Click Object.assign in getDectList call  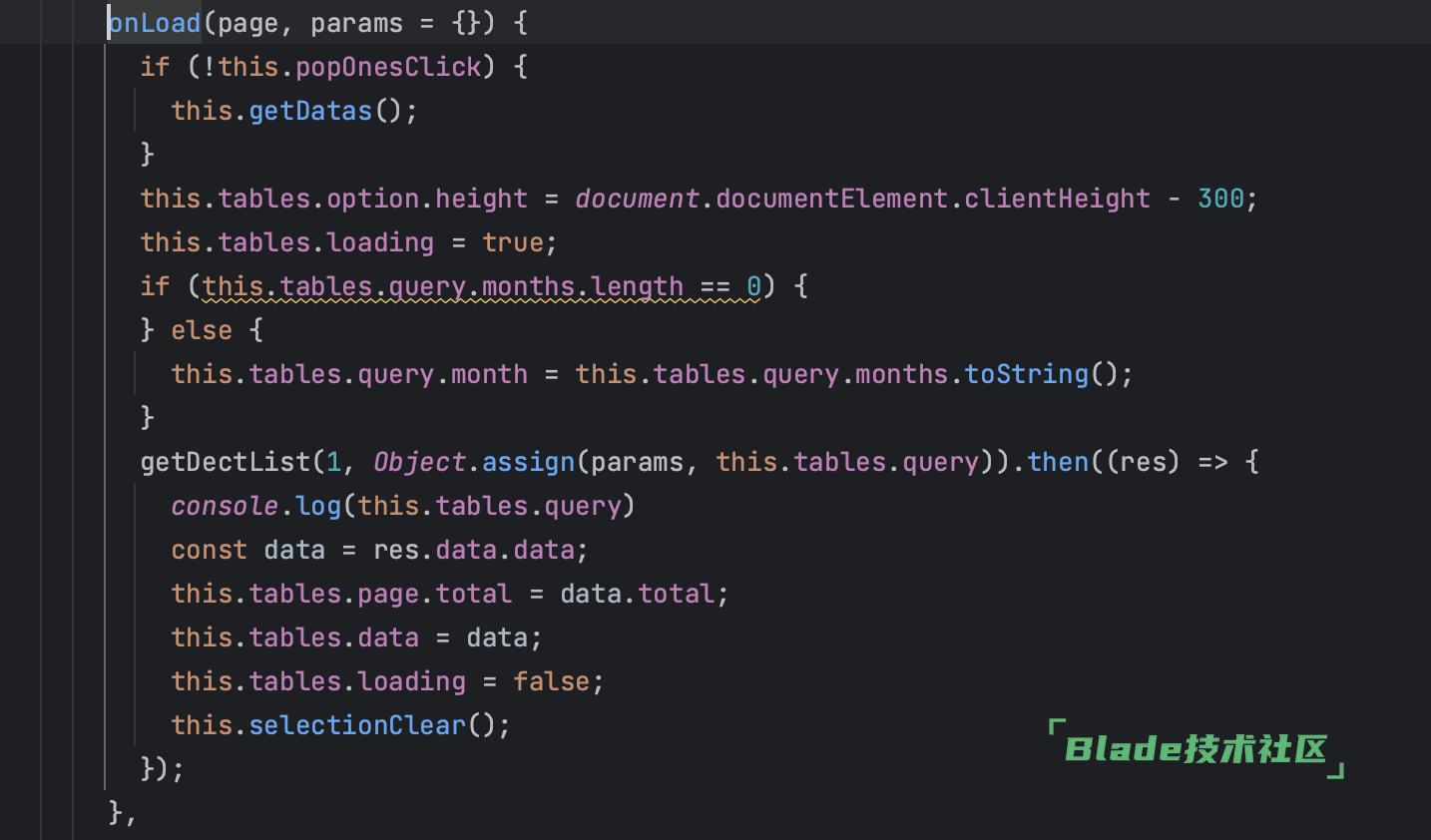474,462
